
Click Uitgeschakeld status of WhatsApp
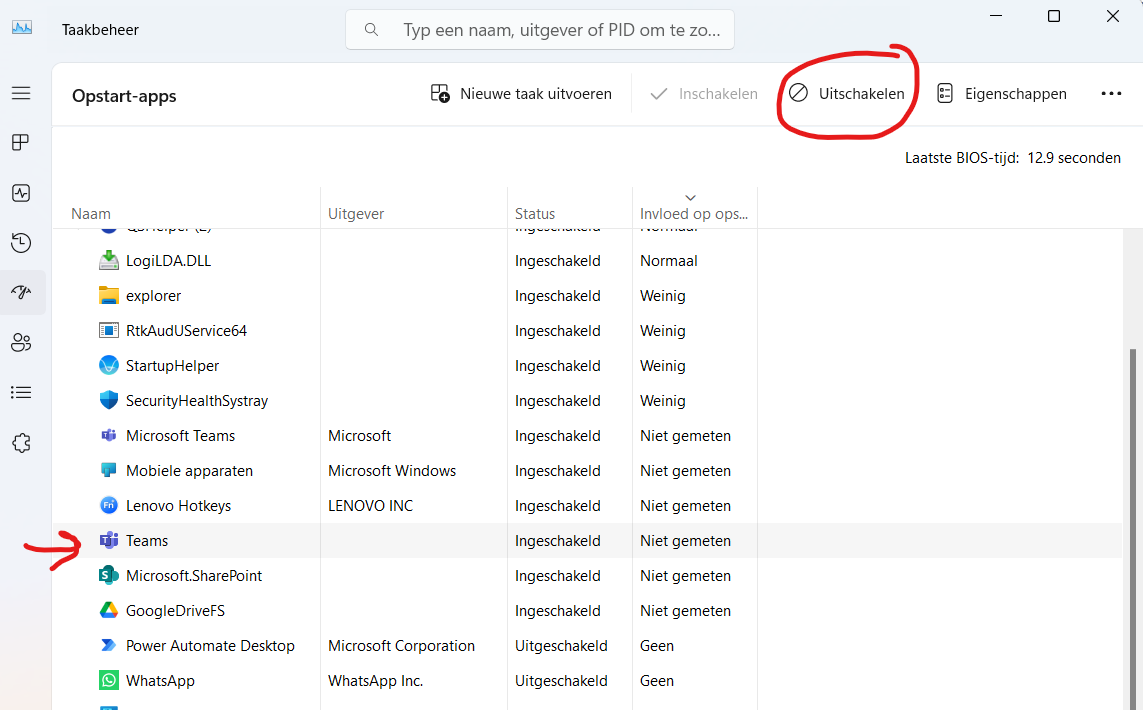click(x=561, y=681)
